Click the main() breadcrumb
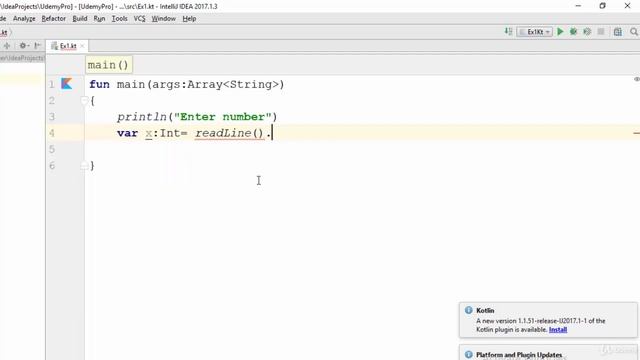Screen dimensions: 640x360 108,65
